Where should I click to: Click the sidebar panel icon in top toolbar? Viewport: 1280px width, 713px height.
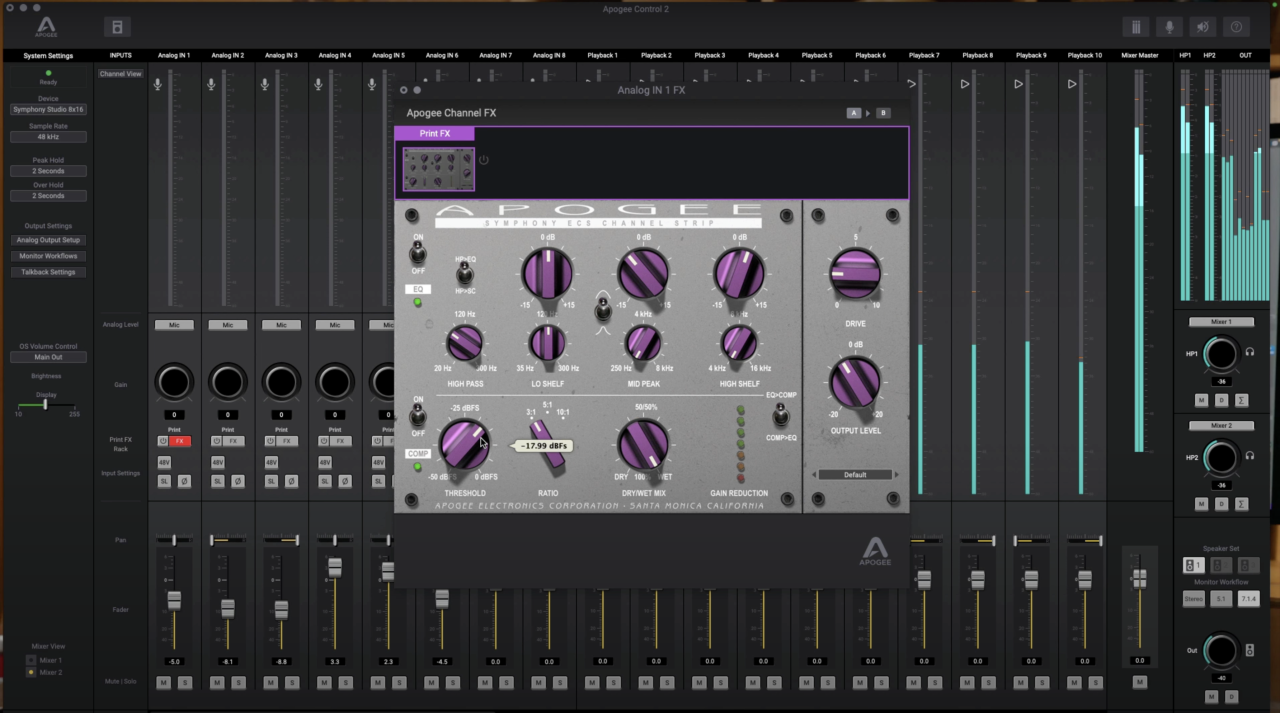[117, 27]
